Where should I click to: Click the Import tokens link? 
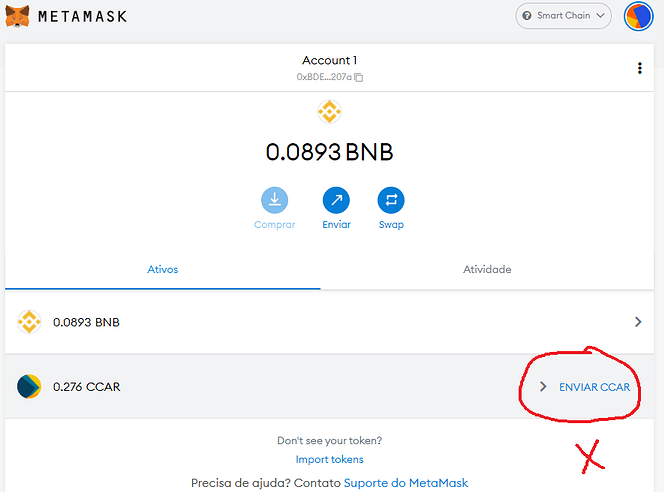(x=329, y=460)
